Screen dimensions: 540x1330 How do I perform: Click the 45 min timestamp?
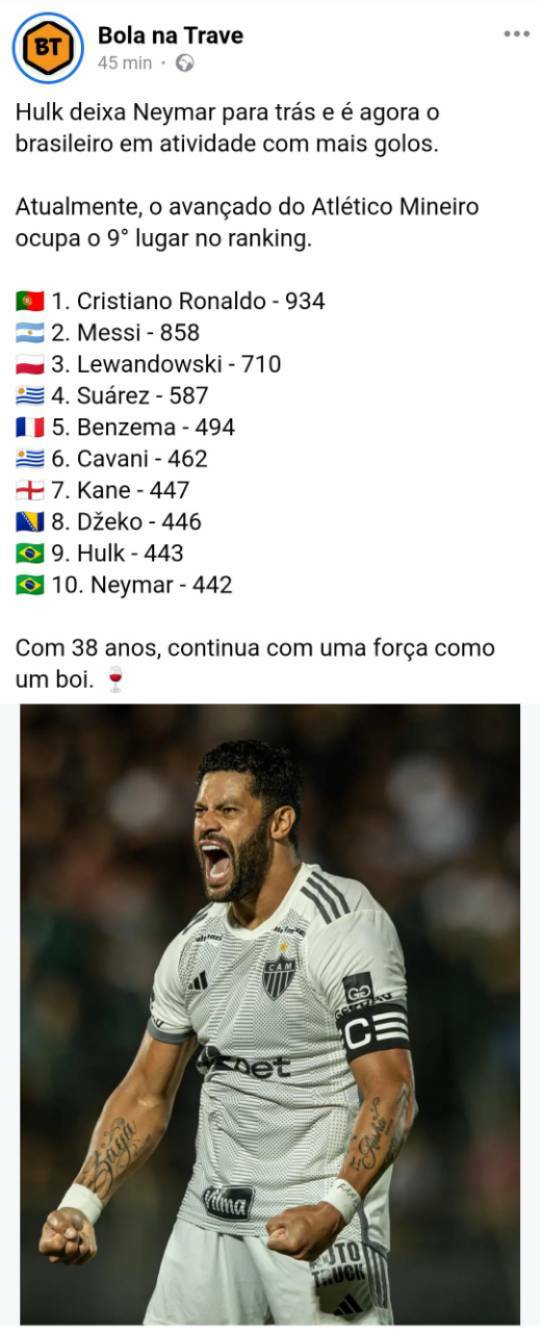(125, 63)
